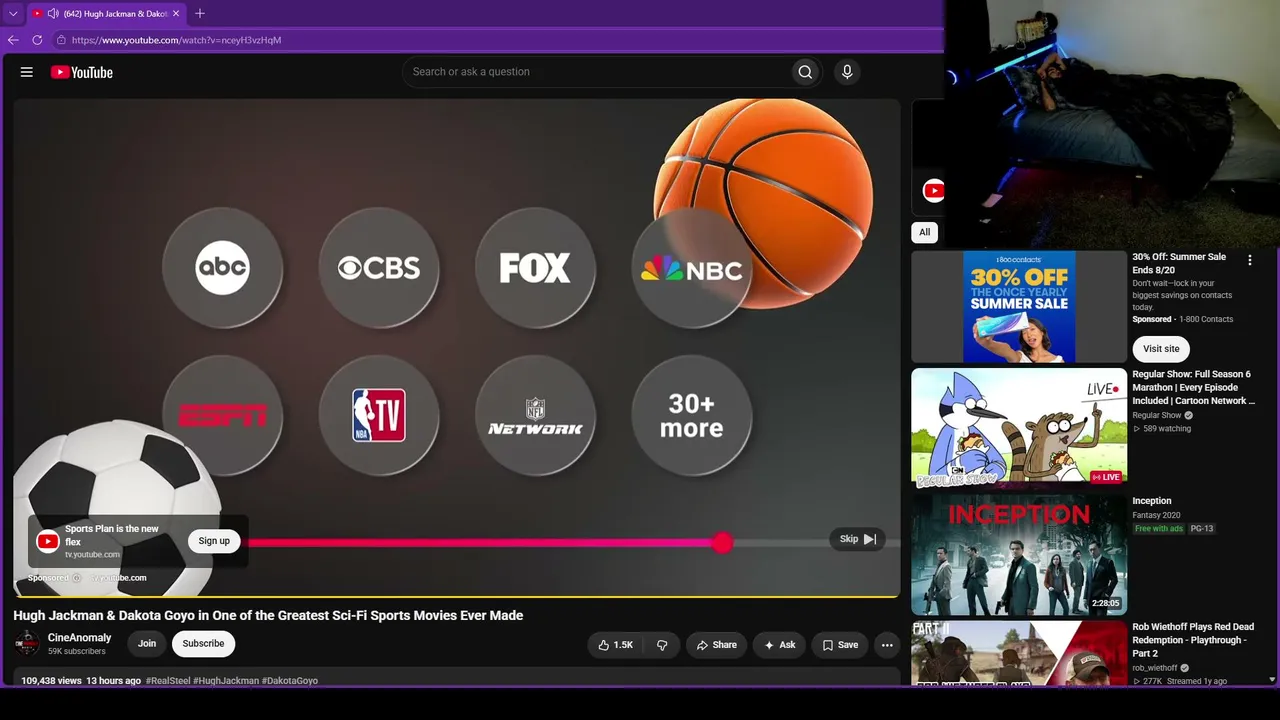The height and width of the screenshot is (720, 1280).
Task: Go back using the browser back arrow
Action: point(13,40)
